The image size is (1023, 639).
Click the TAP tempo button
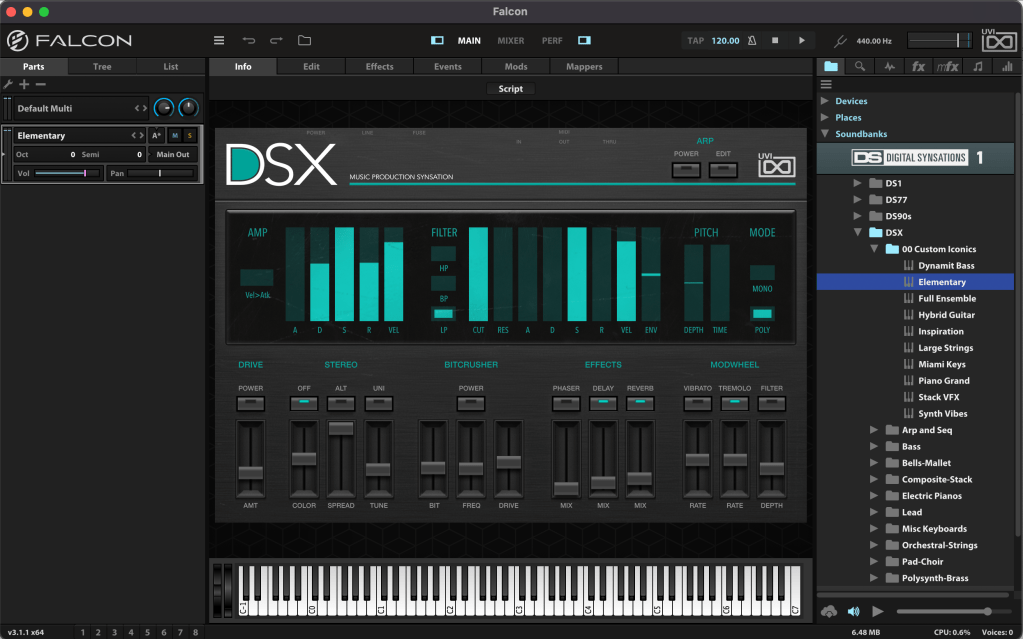pyautogui.click(x=696, y=41)
